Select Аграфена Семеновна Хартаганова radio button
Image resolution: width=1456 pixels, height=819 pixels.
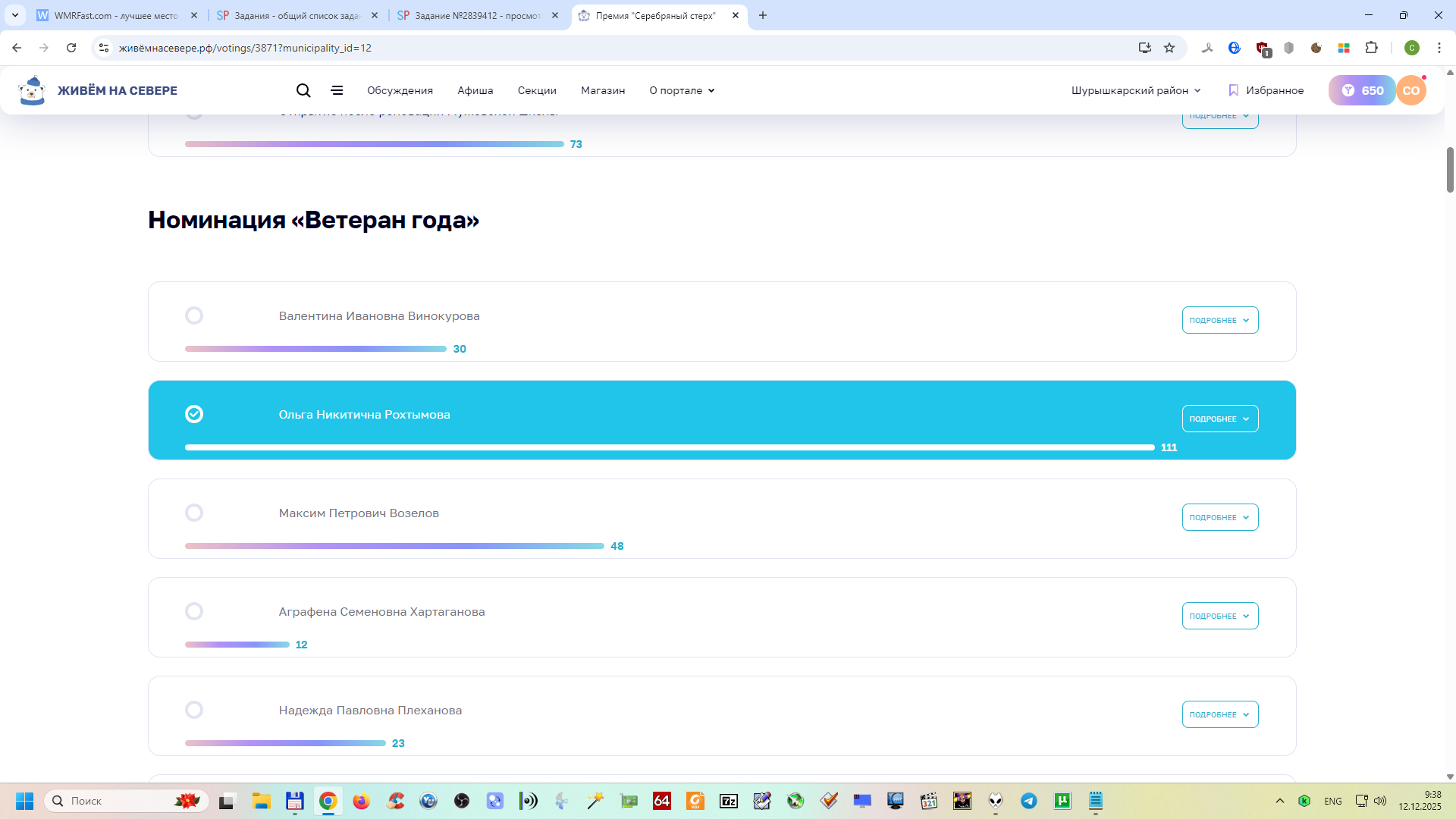(194, 611)
